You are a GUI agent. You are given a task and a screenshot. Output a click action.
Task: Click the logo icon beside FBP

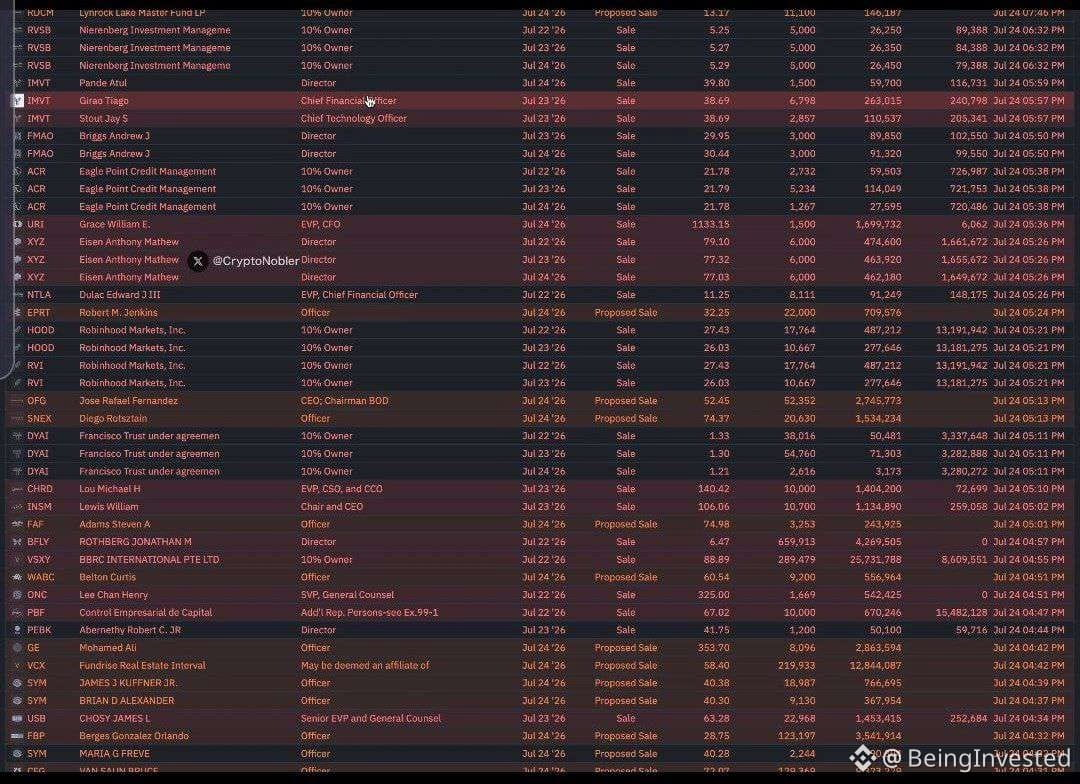pyautogui.click(x=18, y=736)
